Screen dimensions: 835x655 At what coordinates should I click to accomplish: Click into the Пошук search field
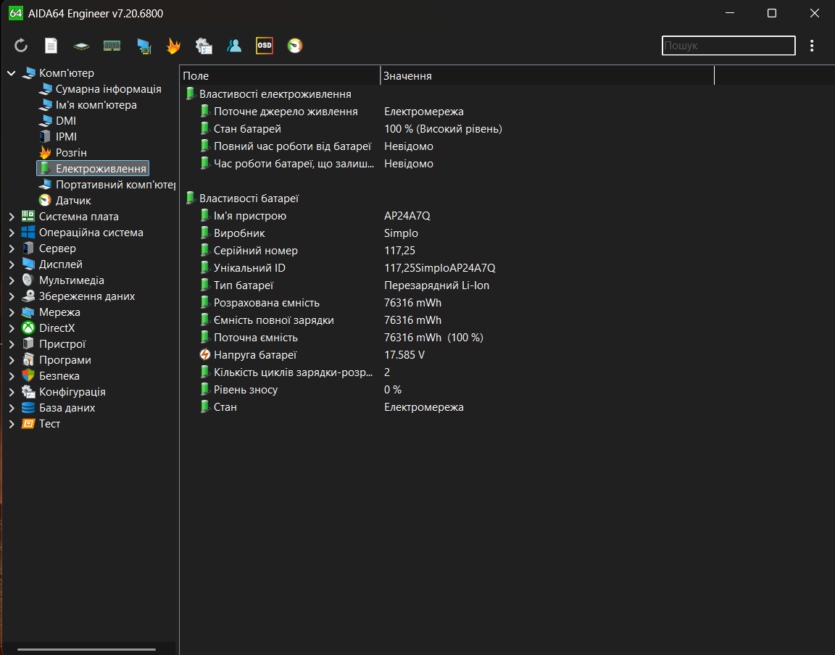click(x=728, y=46)
